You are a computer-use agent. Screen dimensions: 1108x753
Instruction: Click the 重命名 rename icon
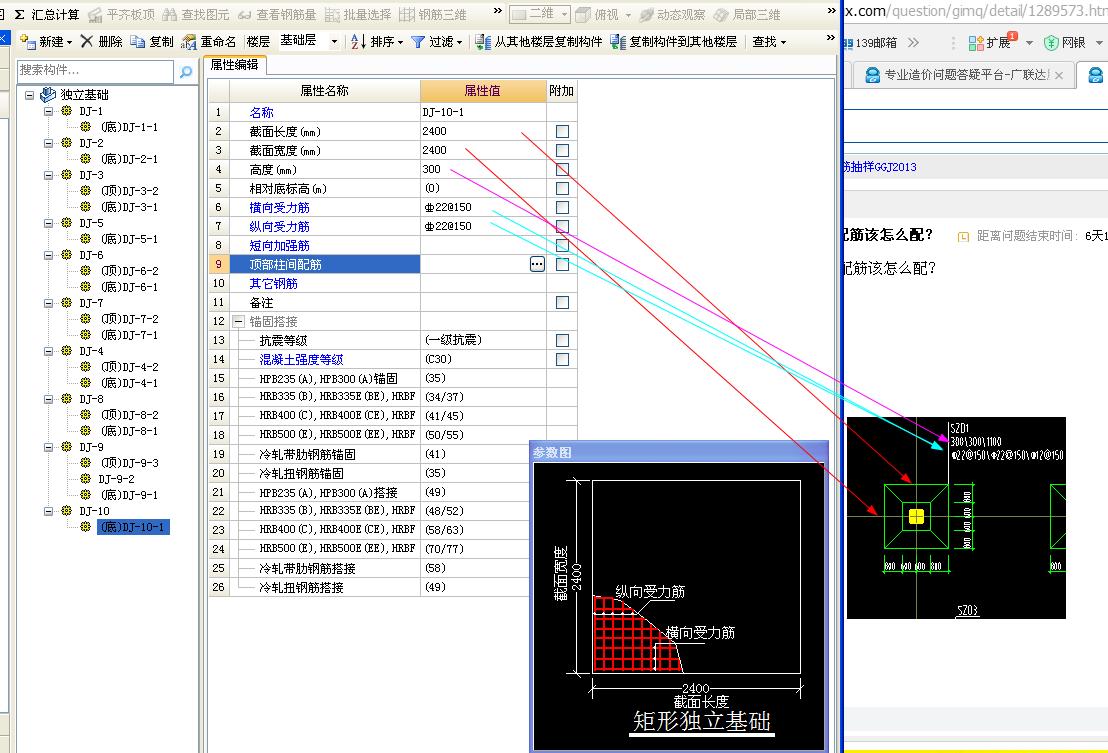(x=189, y=42)
